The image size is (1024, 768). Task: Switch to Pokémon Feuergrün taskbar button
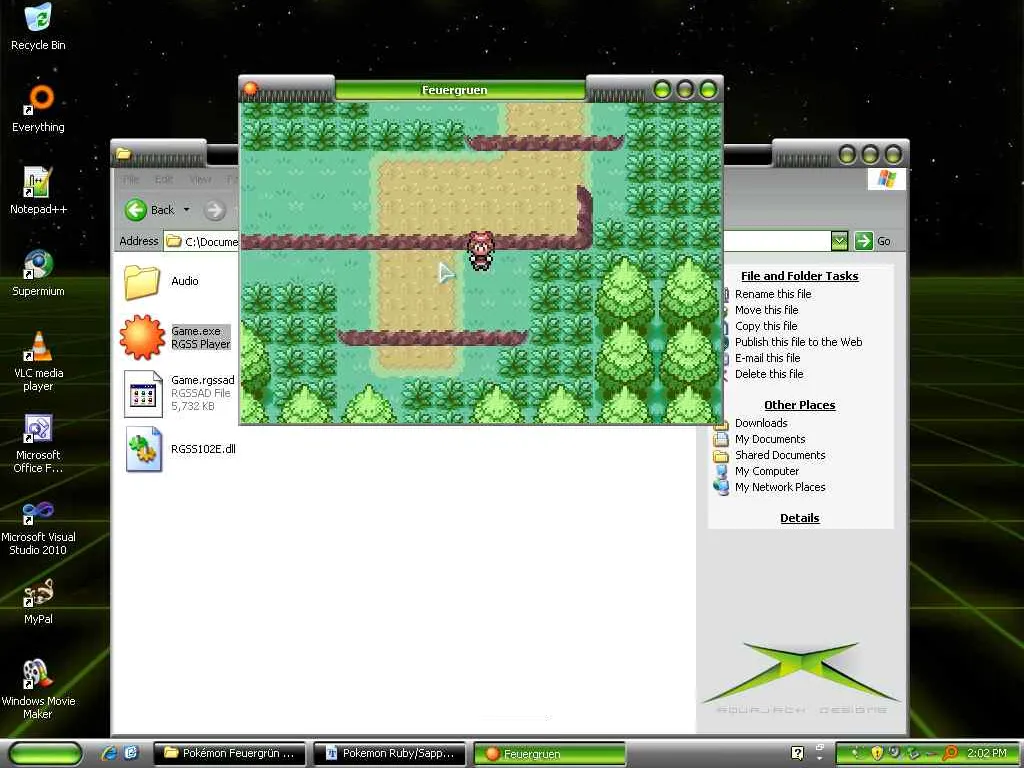tap(230, 753)
